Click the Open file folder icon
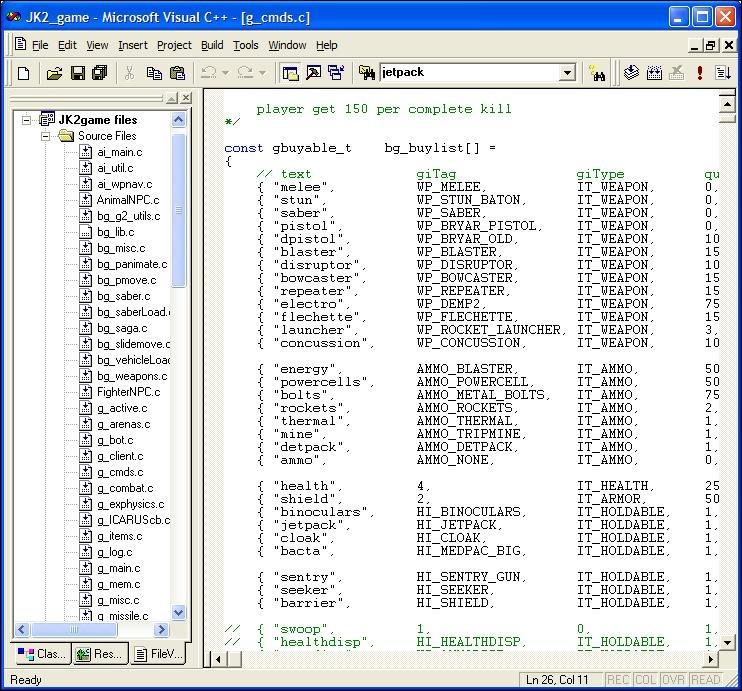This screenshot has width=742, height=691. click(x=54, y=73)
